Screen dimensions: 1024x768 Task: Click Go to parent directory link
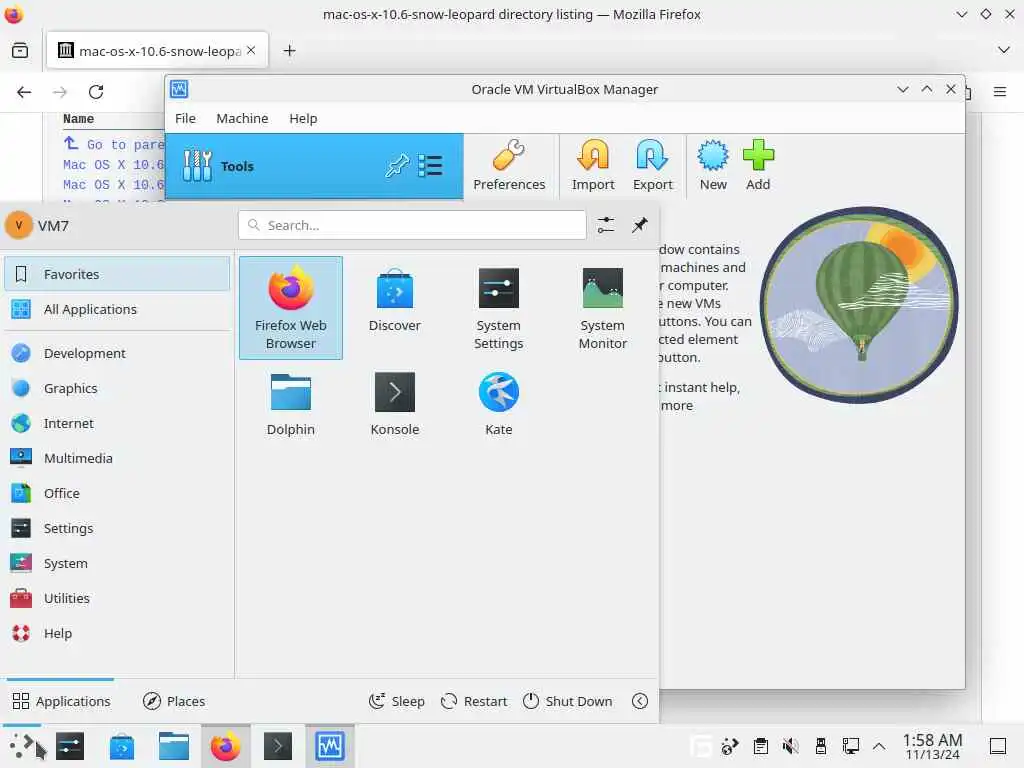point(114,144)
